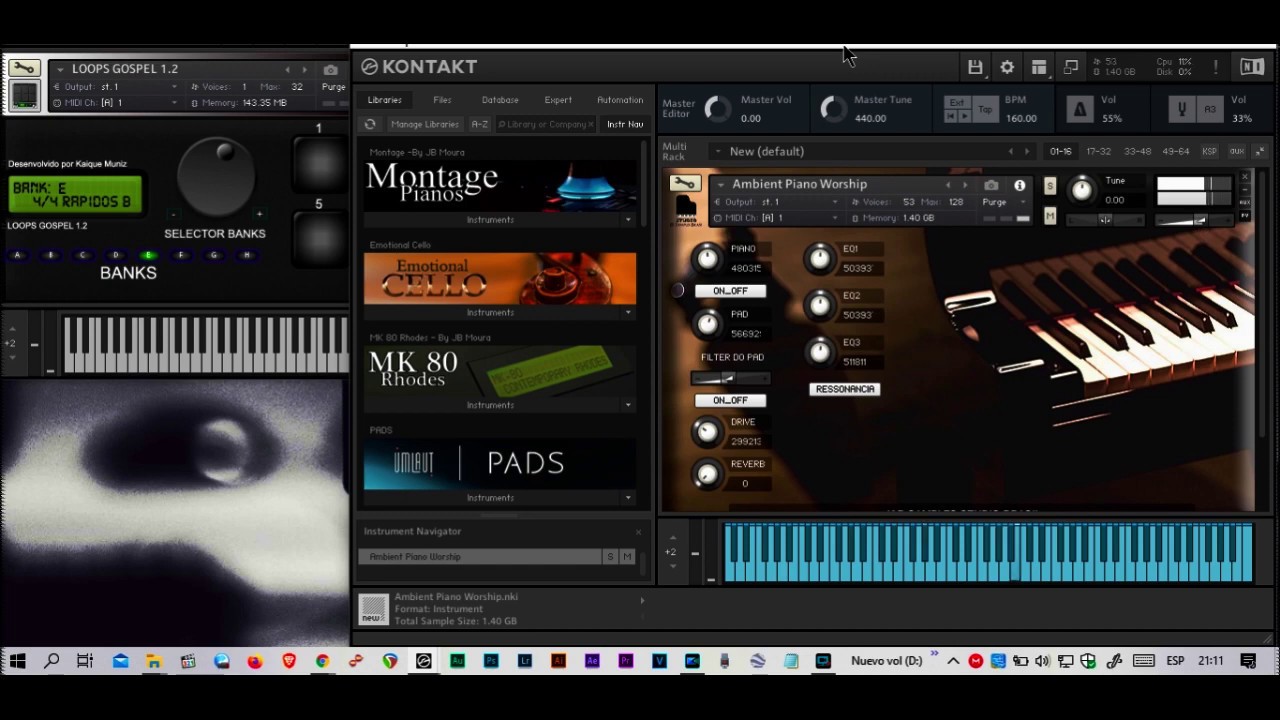Solo the Ambient Piano Worship instrument
This screenshot has width=1280, height=720.
coord(1050,186)
